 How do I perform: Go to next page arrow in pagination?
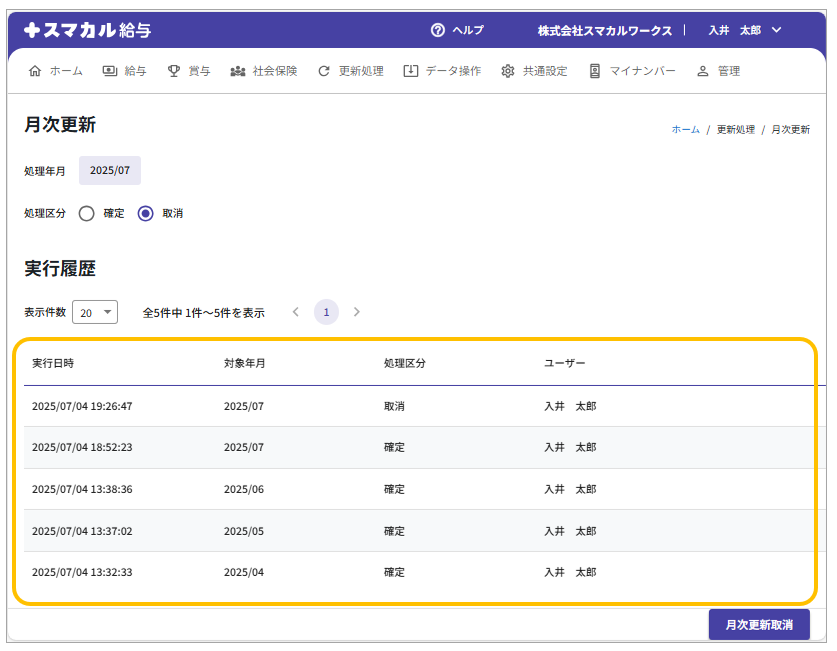(x=357, y=312)
